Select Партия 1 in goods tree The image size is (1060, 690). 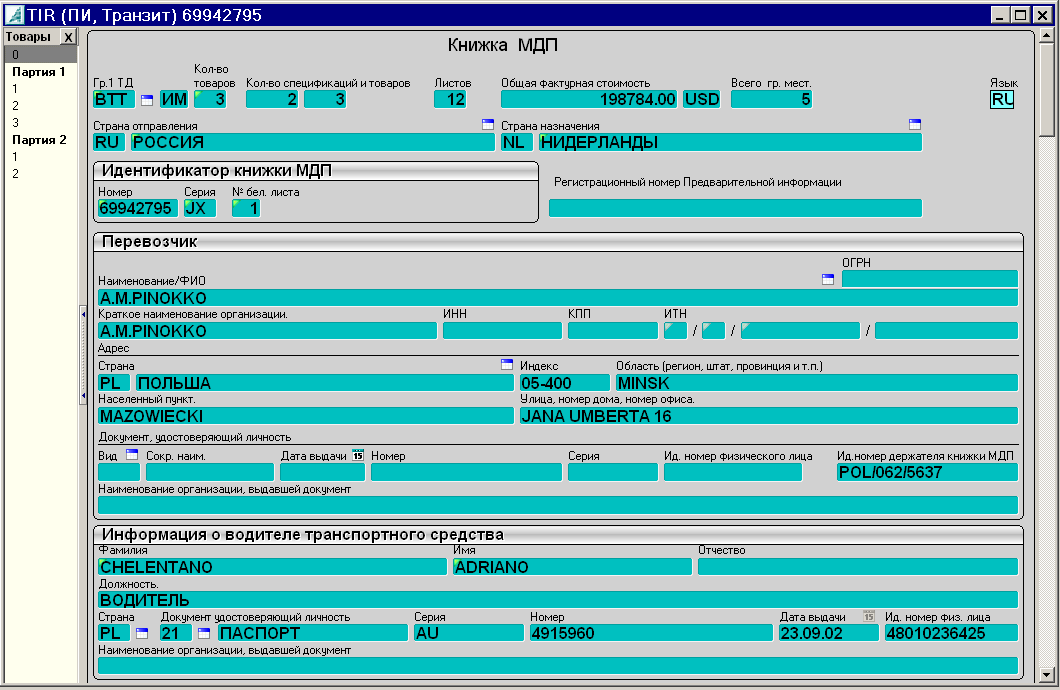pos(39,72)
